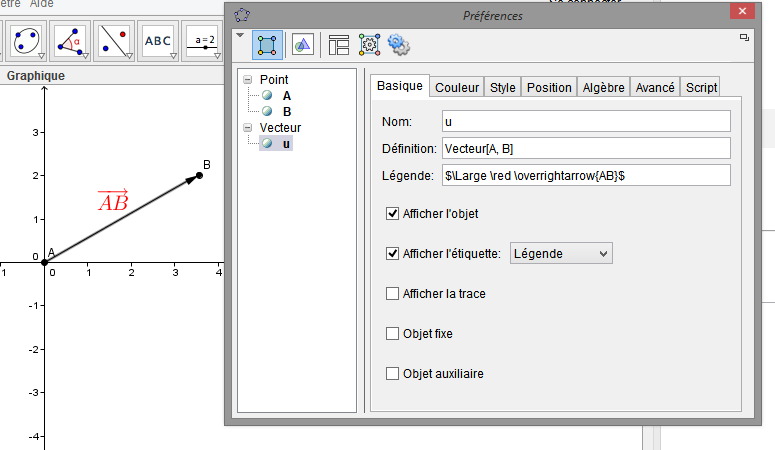Select the slider a=2 tool
The image size is (775, 450).
tap(205, 40)
